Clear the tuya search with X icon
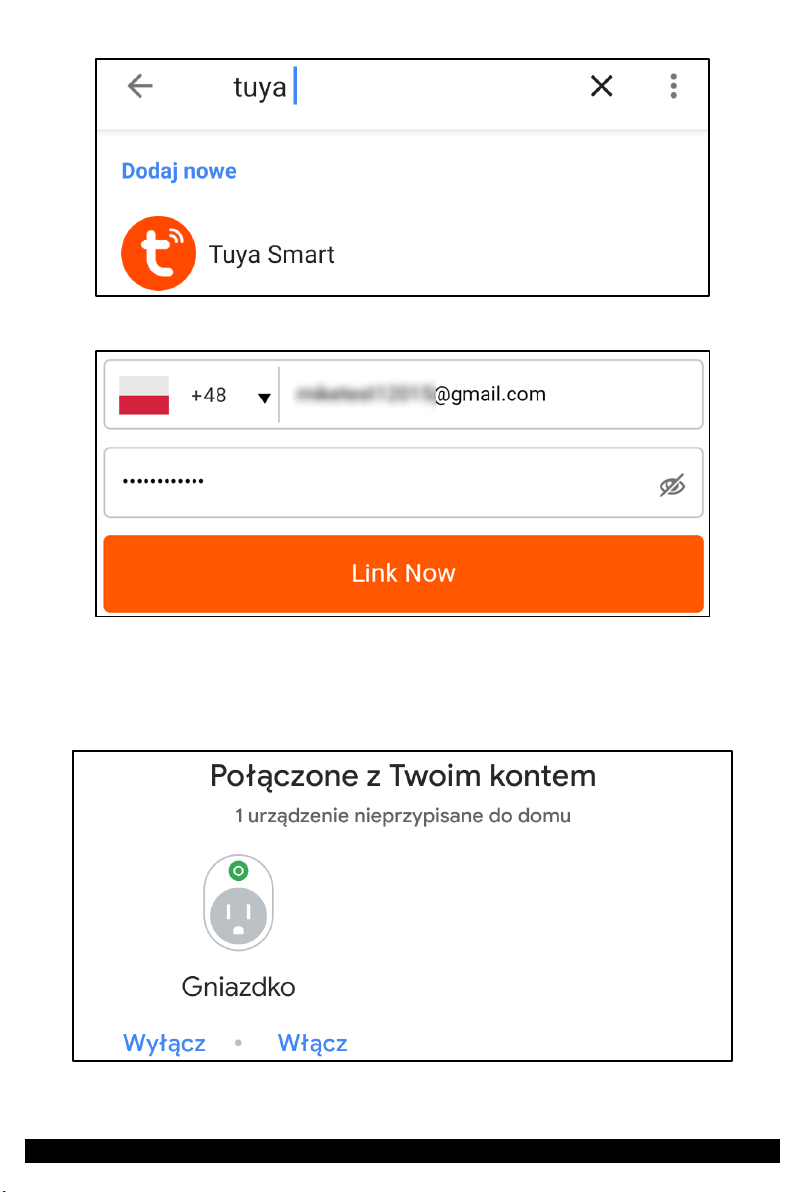Image resolution: width=806 pixels, height=1192 pixels. [601, 86]
